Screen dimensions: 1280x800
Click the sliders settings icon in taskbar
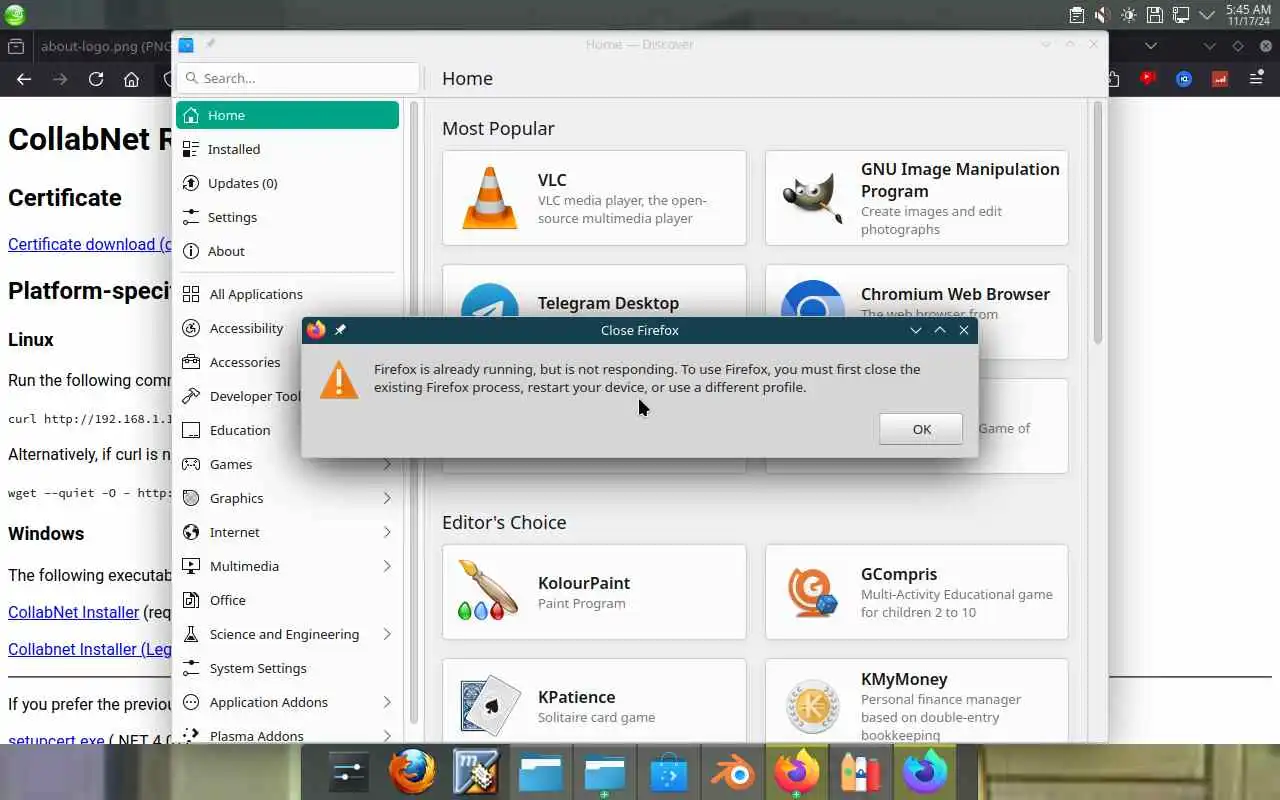(x=349, y=773)
